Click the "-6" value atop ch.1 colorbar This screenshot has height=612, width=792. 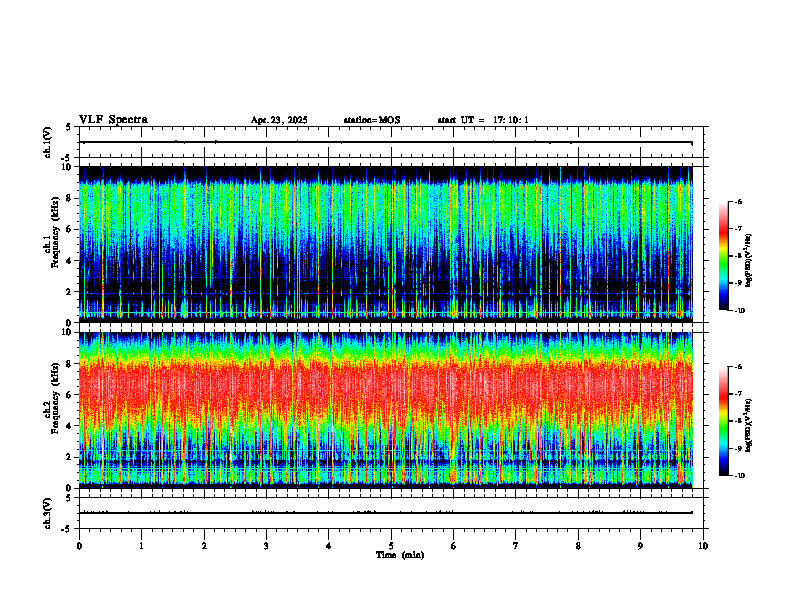738,202
